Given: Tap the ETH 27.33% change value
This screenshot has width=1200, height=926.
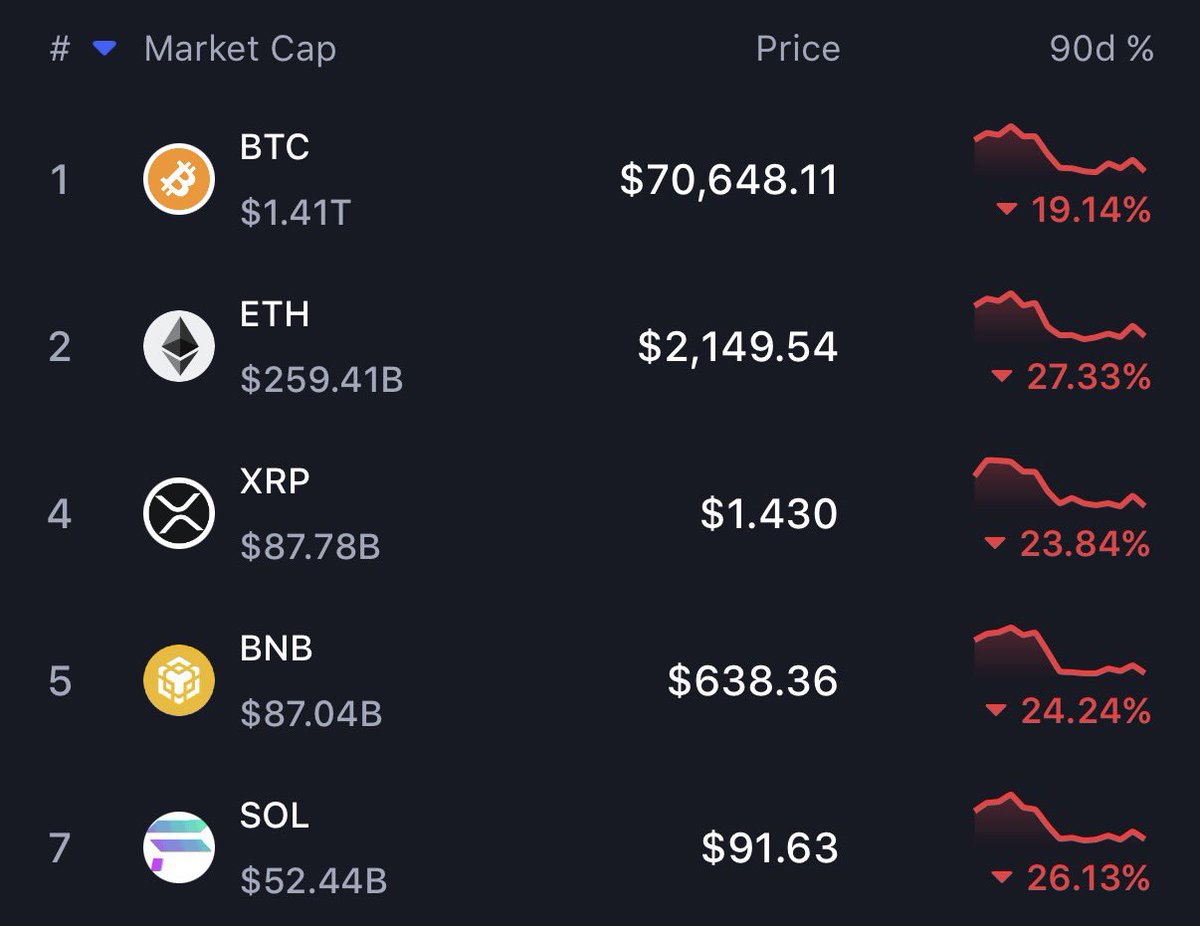Looking at the screenshot, I should coord(1088,377).
